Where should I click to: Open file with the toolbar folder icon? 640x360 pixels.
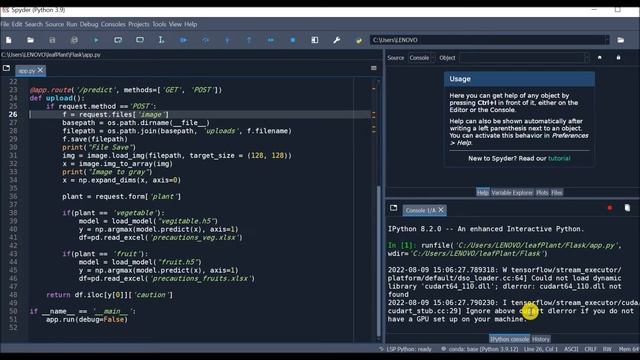pyautogui.click(x=30, y=40)
